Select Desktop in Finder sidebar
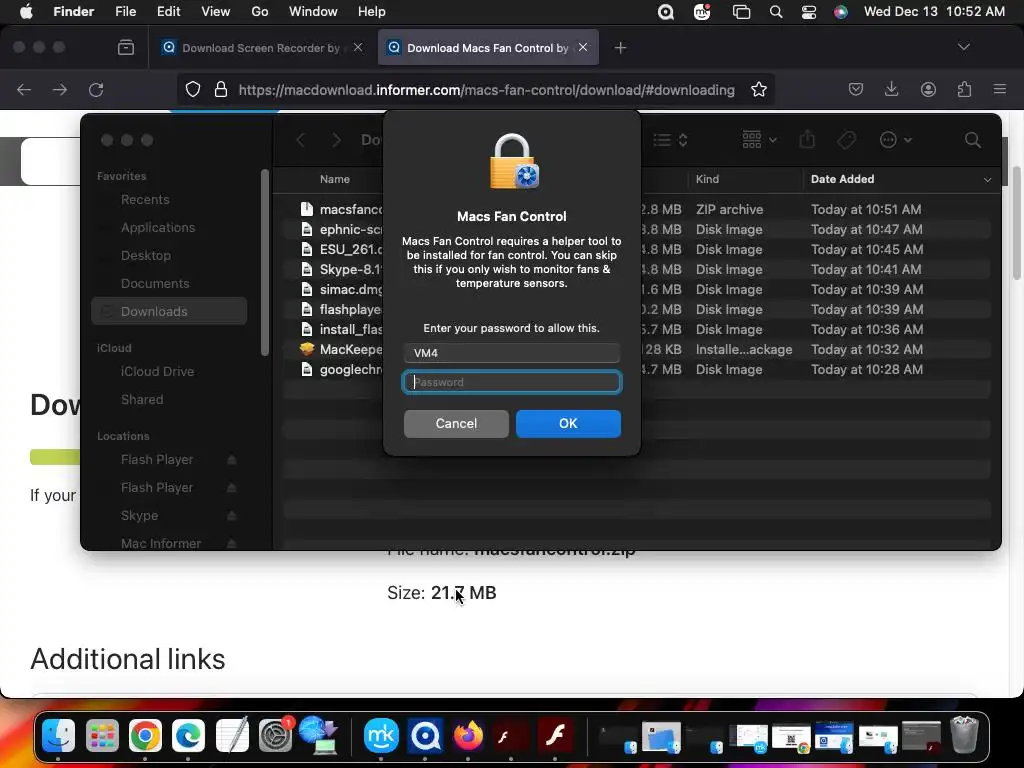Screen dimensions: 1024x768 [x=146, y=255]
